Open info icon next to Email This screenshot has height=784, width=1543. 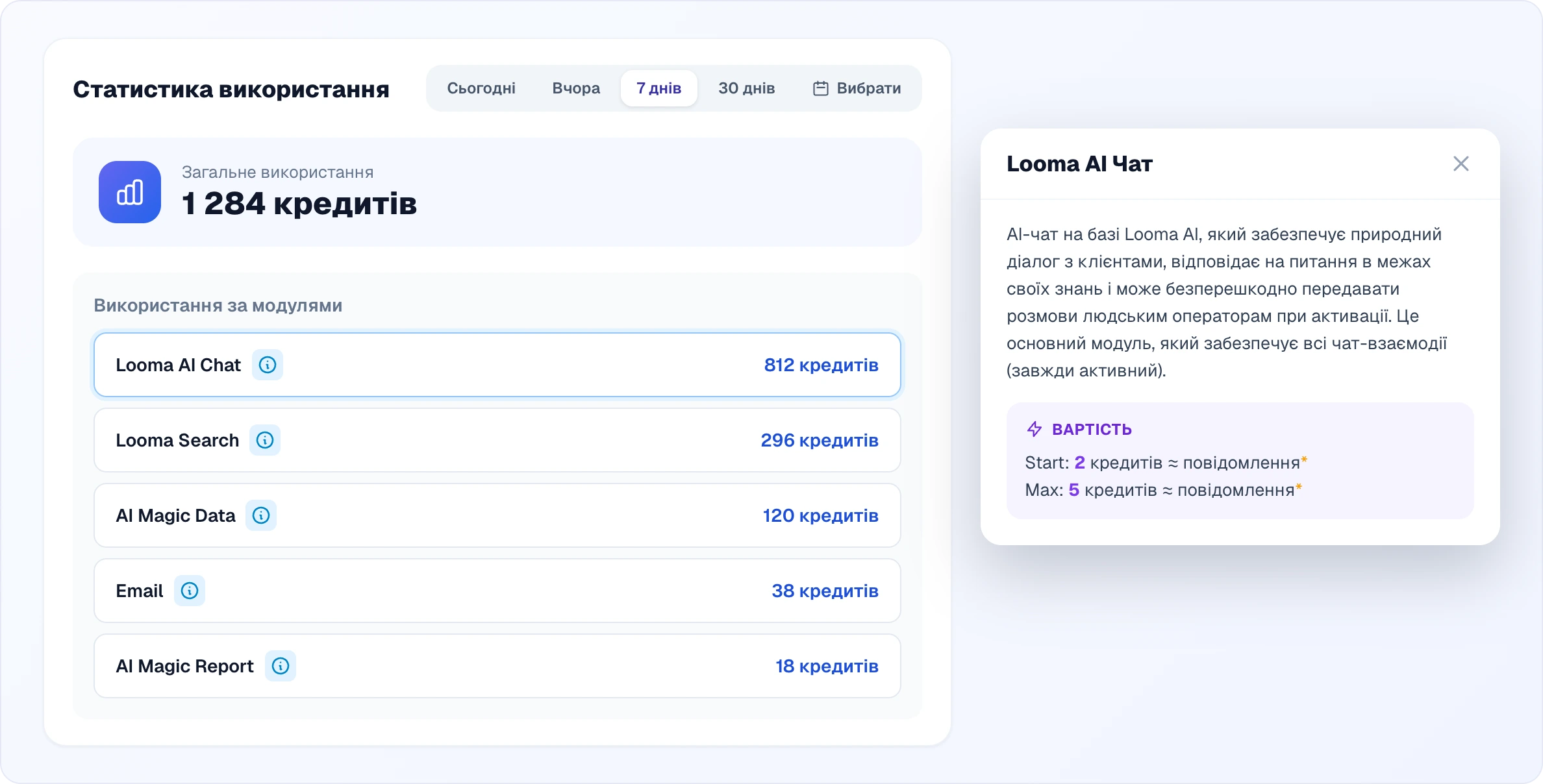pos(190,591)
